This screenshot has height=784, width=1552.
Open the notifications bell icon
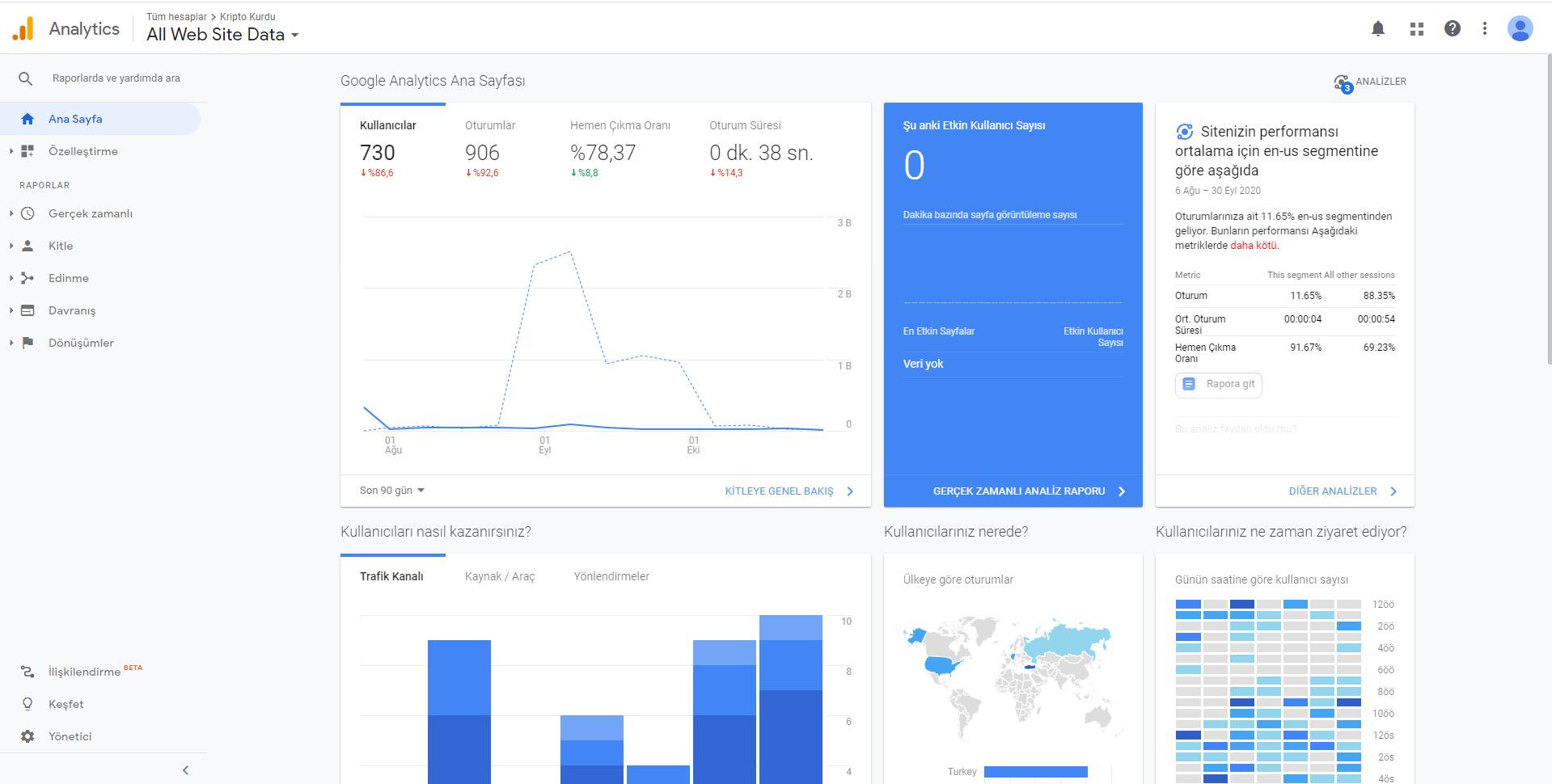[1378, 29]
